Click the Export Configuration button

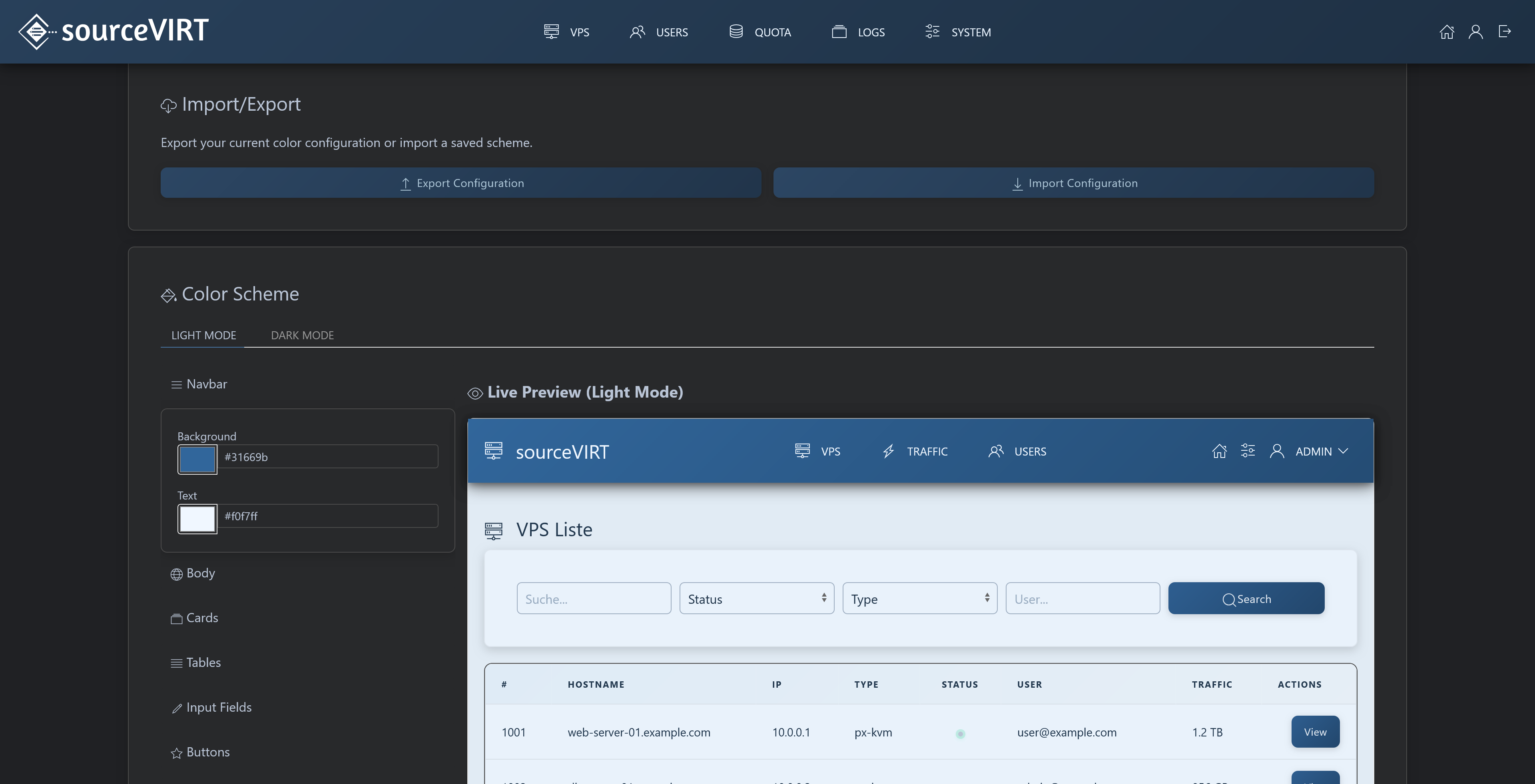pyautogui.click(x=460, y=183)
